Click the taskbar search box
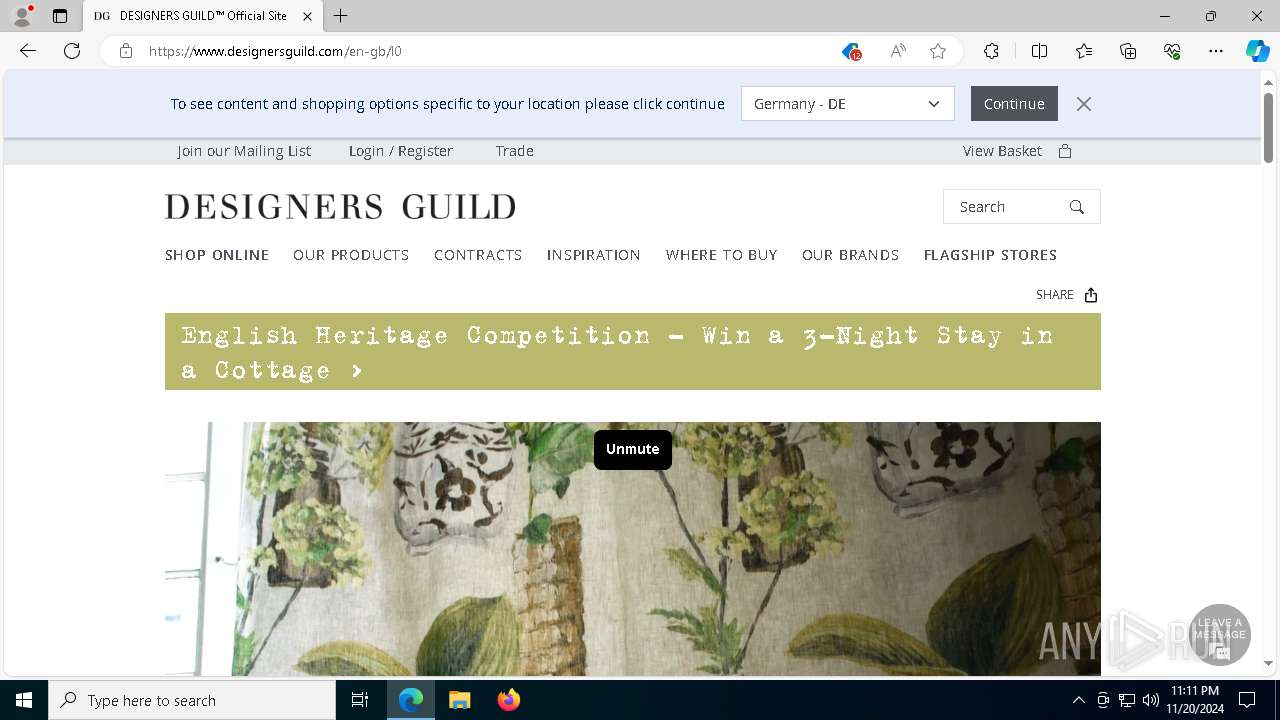This screenshot has height=720, width=1280. (x=192, y=700)
